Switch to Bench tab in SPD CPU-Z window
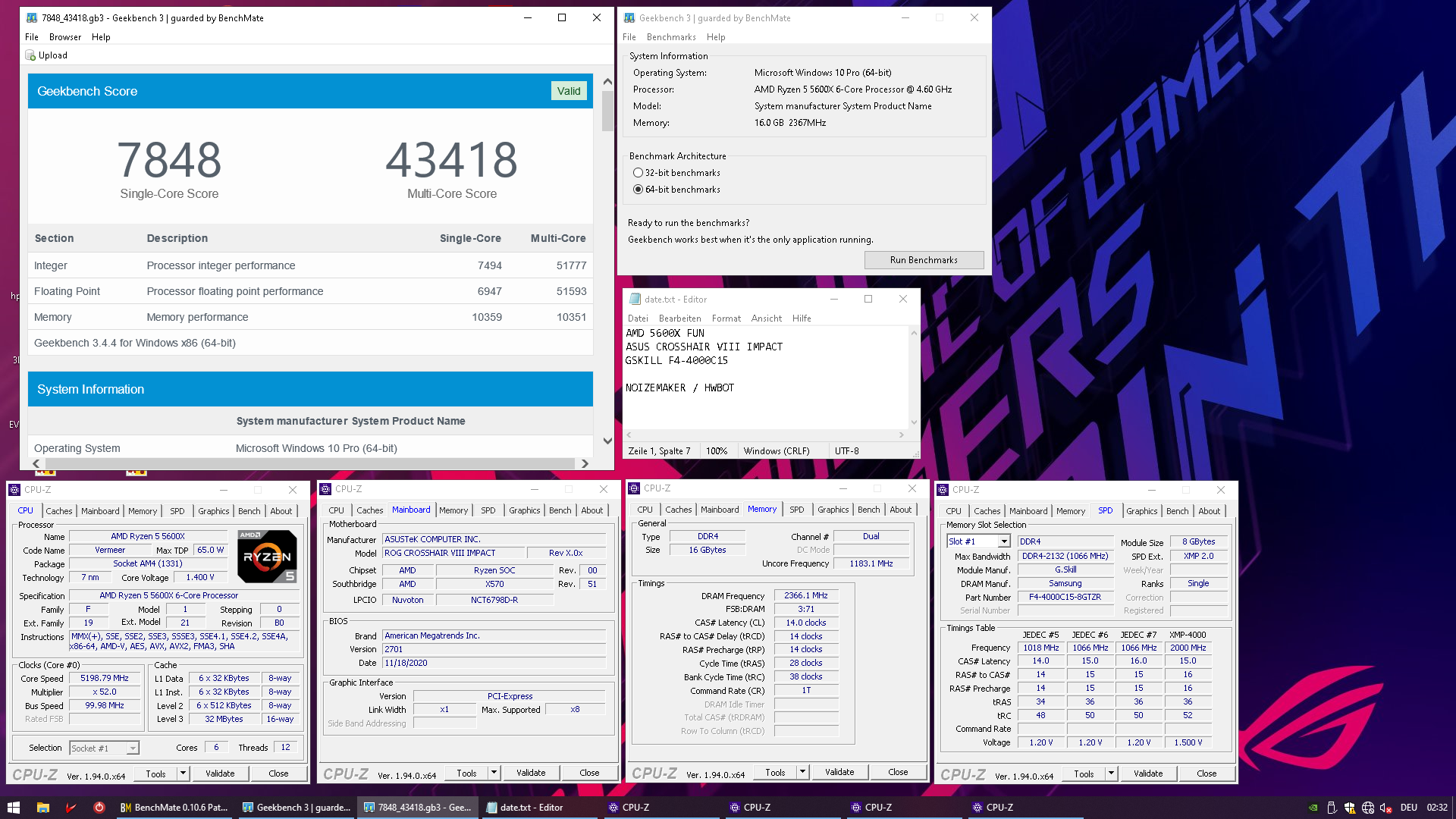Viewport: 1456px width, 819px height. pyautogui.click(x=1178, y=511)
